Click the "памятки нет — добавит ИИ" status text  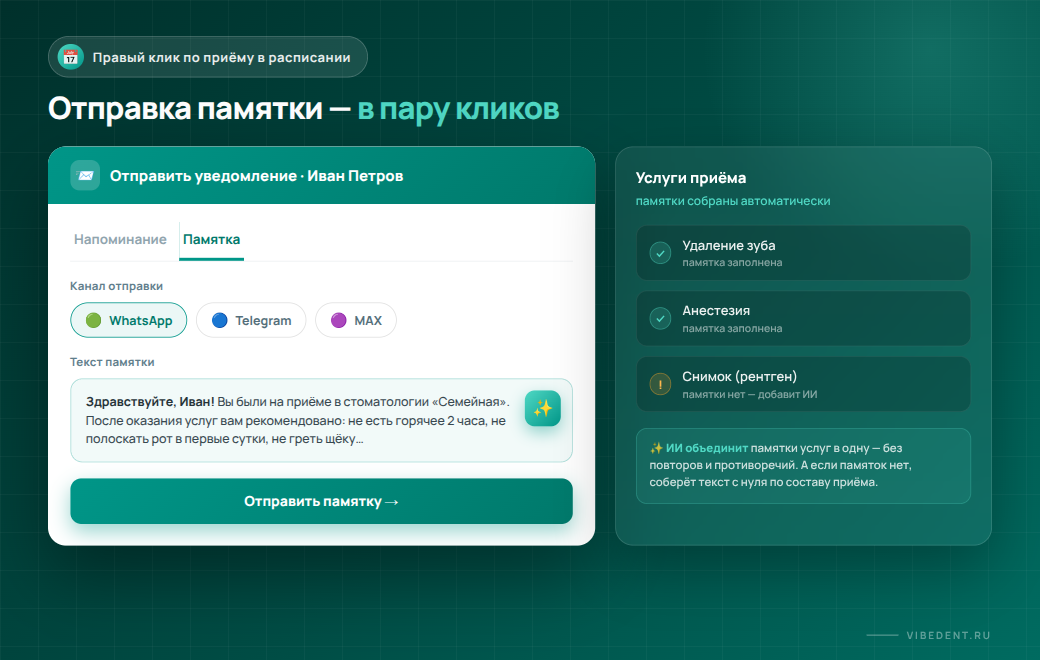point(749,395)
